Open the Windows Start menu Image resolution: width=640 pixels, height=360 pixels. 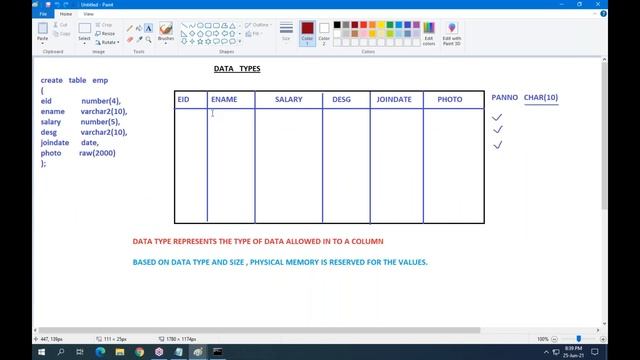[41, 352]
